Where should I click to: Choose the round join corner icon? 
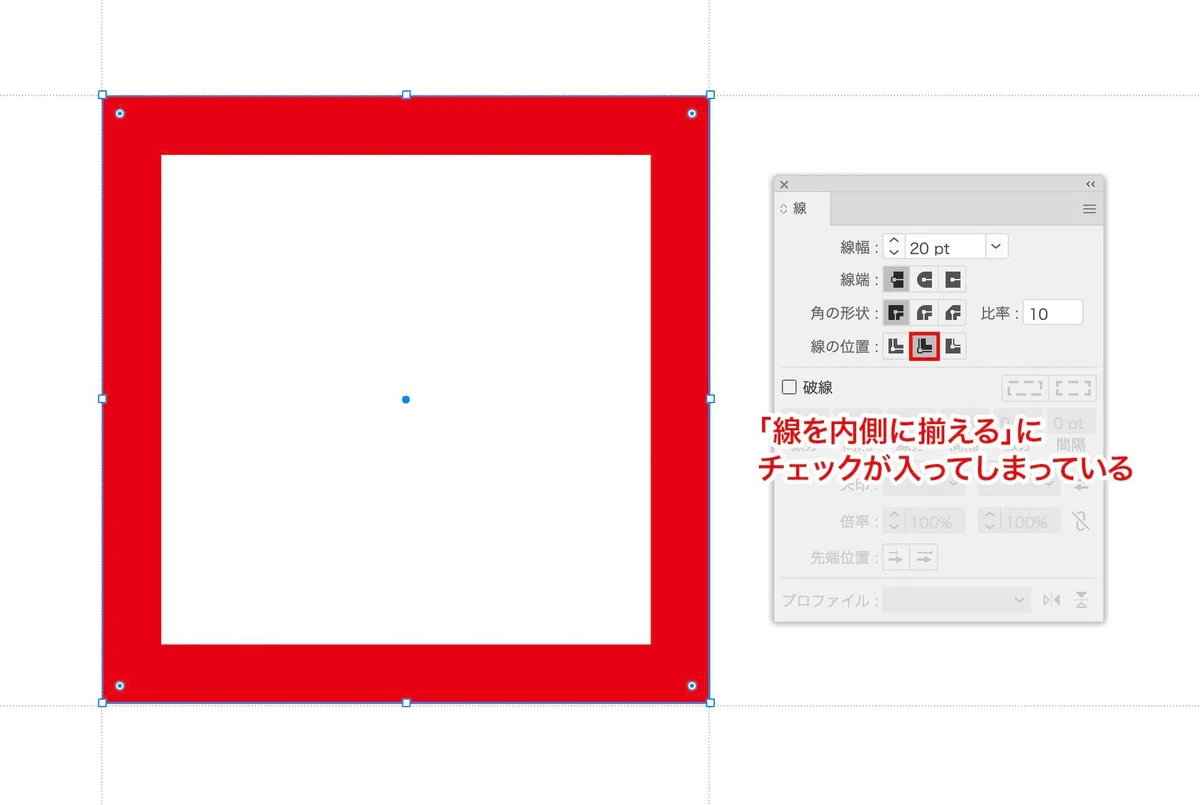click(x=925, y=313)
